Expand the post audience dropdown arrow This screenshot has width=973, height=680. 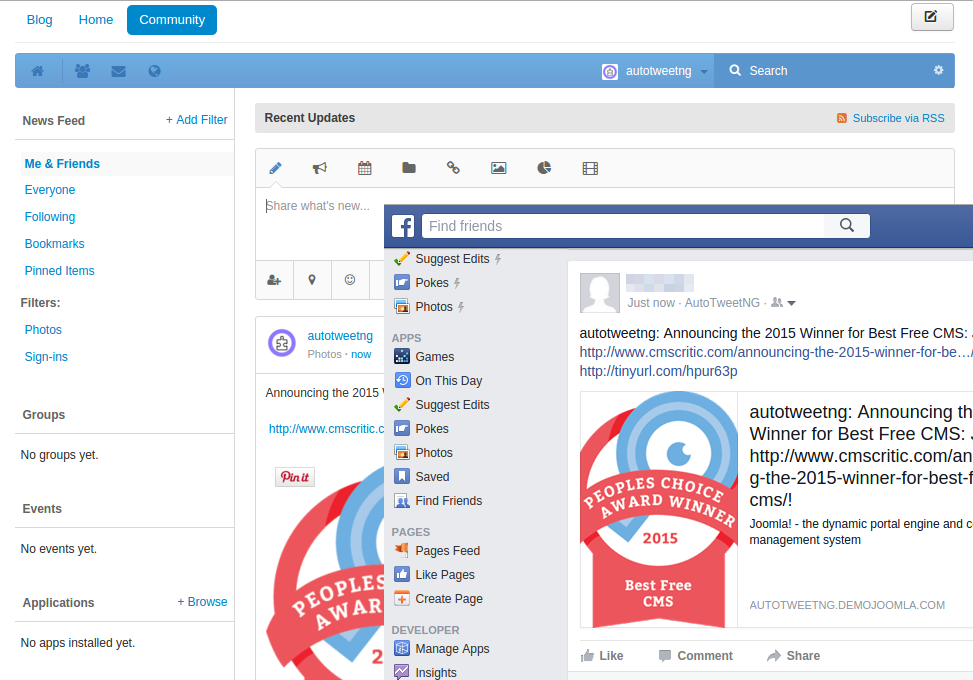[x=791, y=303]
